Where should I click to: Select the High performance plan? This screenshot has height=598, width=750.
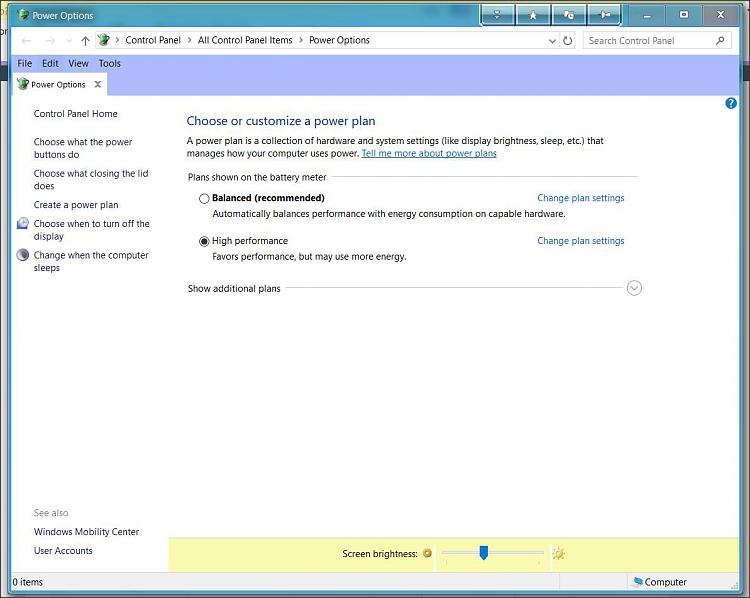click(x=204, y=241)
